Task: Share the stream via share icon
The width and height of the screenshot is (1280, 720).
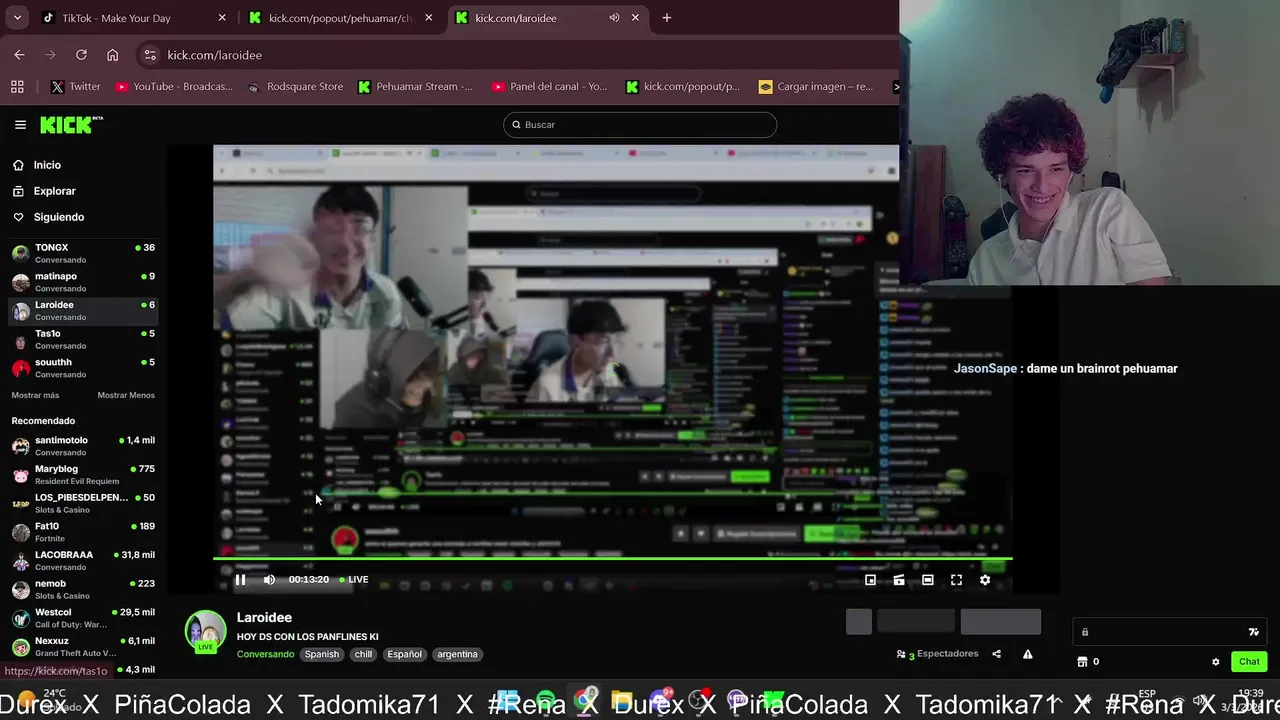Action: [996, 654]
